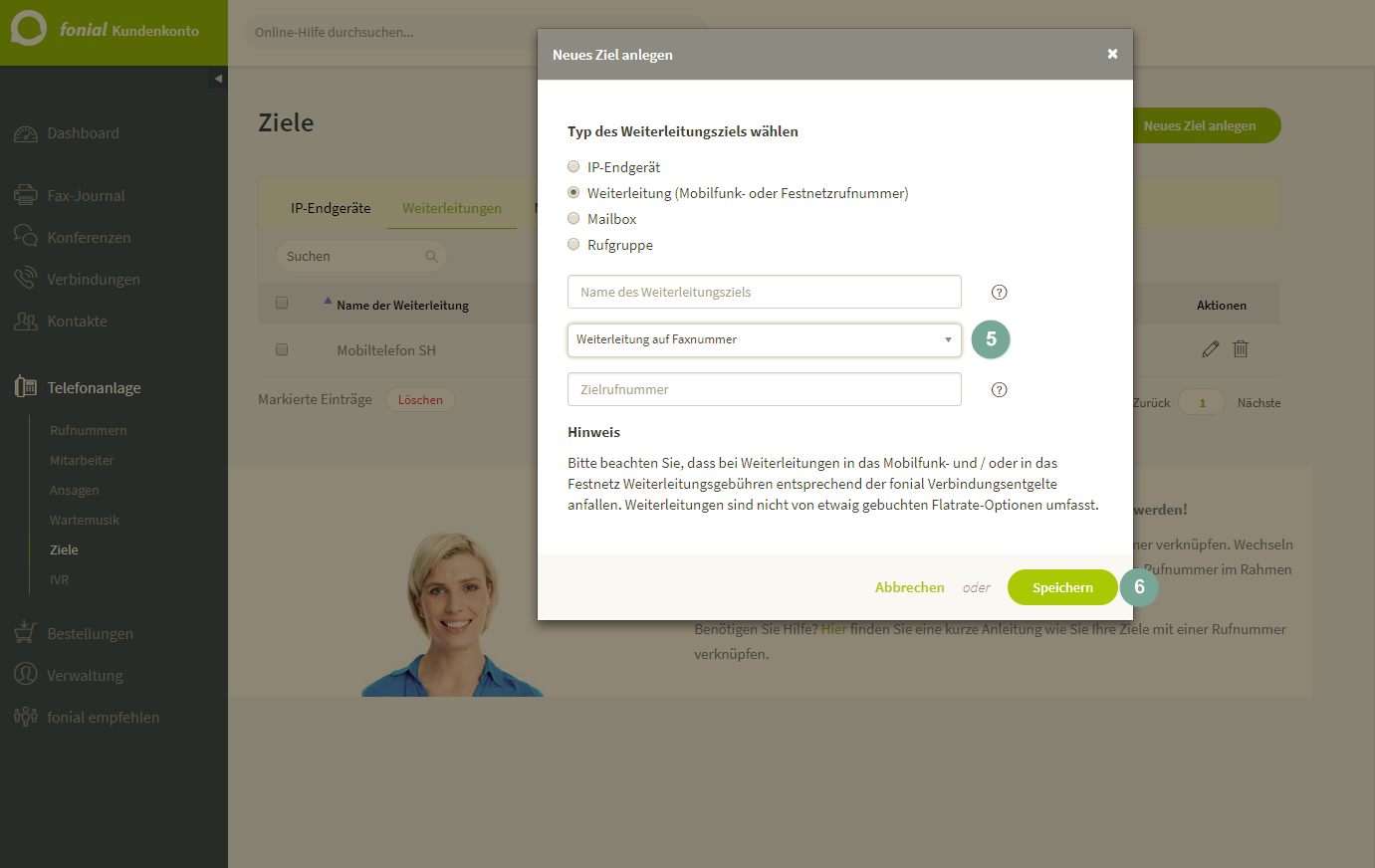Show help for Zielrufnummer question mark icon

pyautogui.click(x=1000, y=389)
